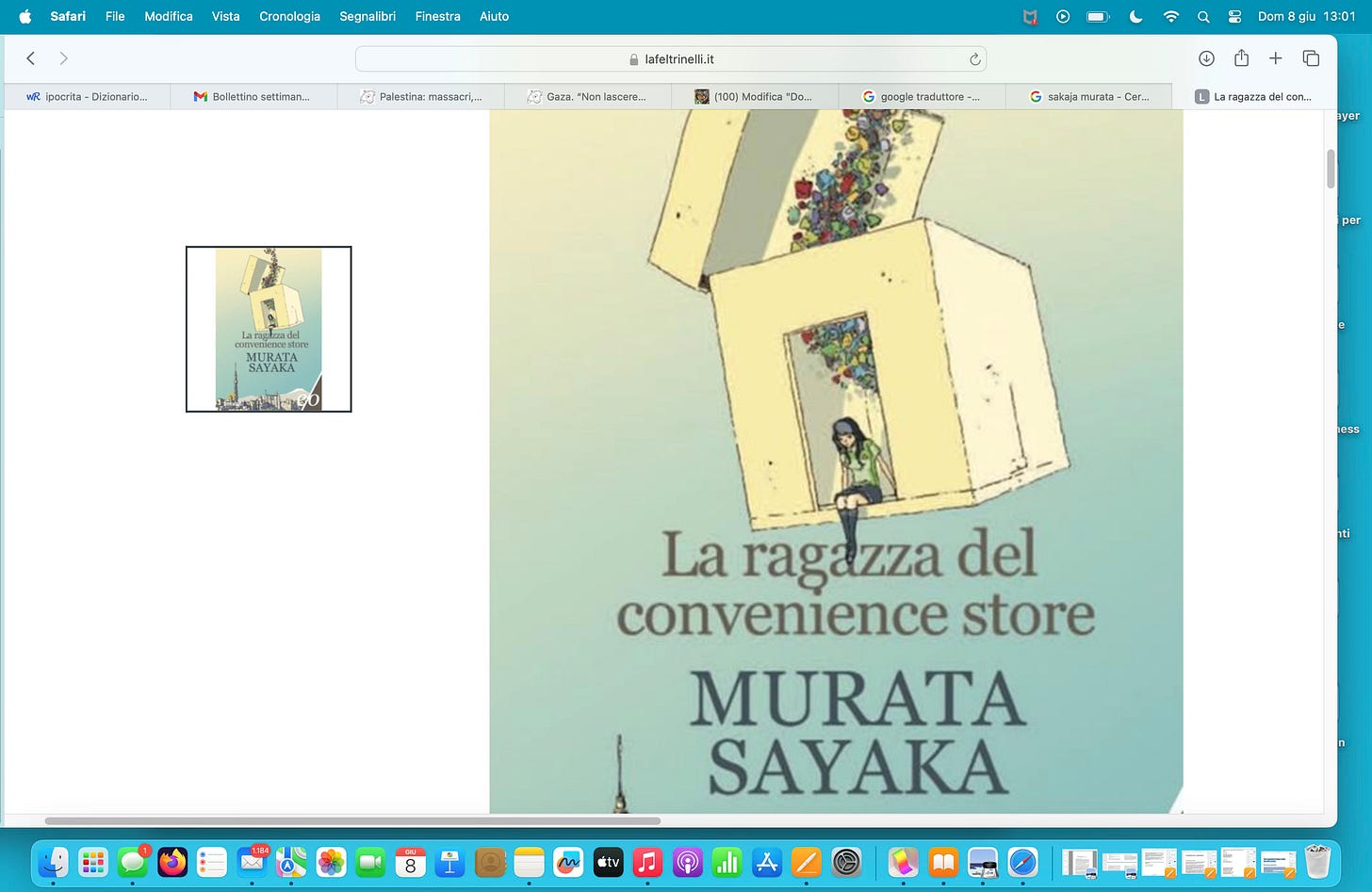The height and width of the screenshot is (892, 1372).
Task: Open Apple TV from the Dock
Action: [x=608, y=861]
